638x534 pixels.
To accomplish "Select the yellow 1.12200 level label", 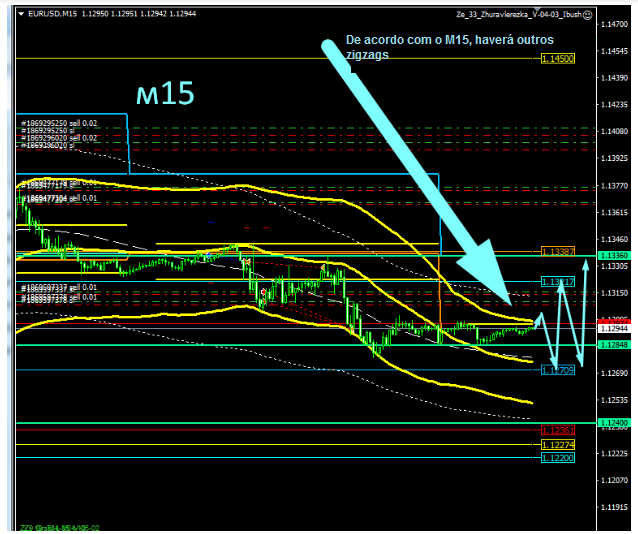I will point(557,457).
